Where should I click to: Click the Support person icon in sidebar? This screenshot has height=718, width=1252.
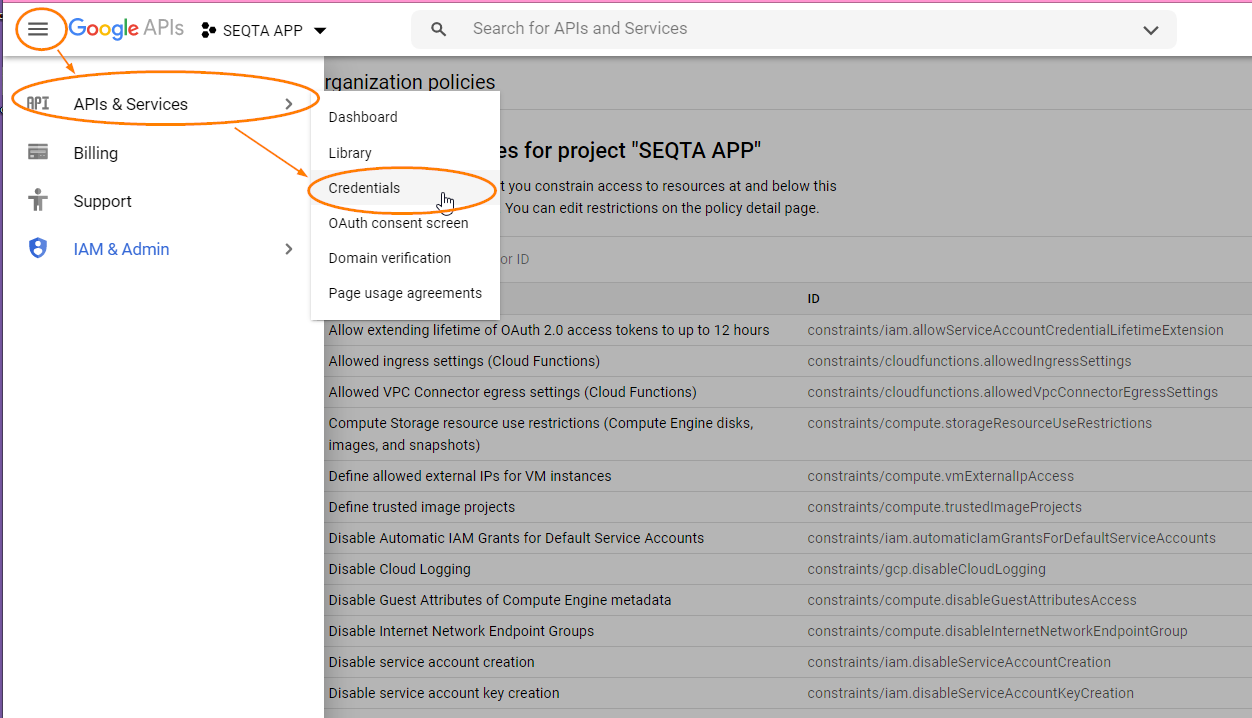[37, 200]
